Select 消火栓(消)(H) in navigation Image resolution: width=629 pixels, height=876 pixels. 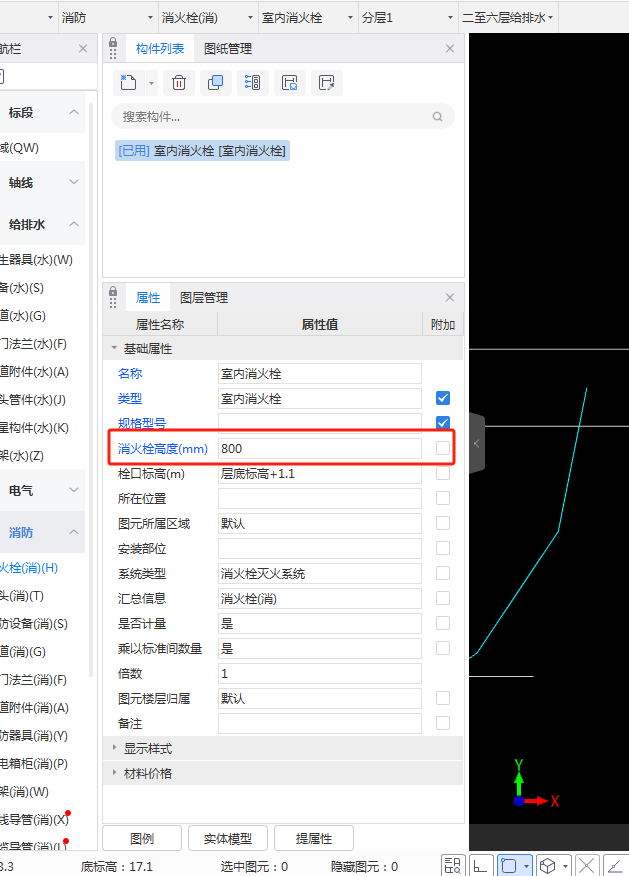click(29, 568)
